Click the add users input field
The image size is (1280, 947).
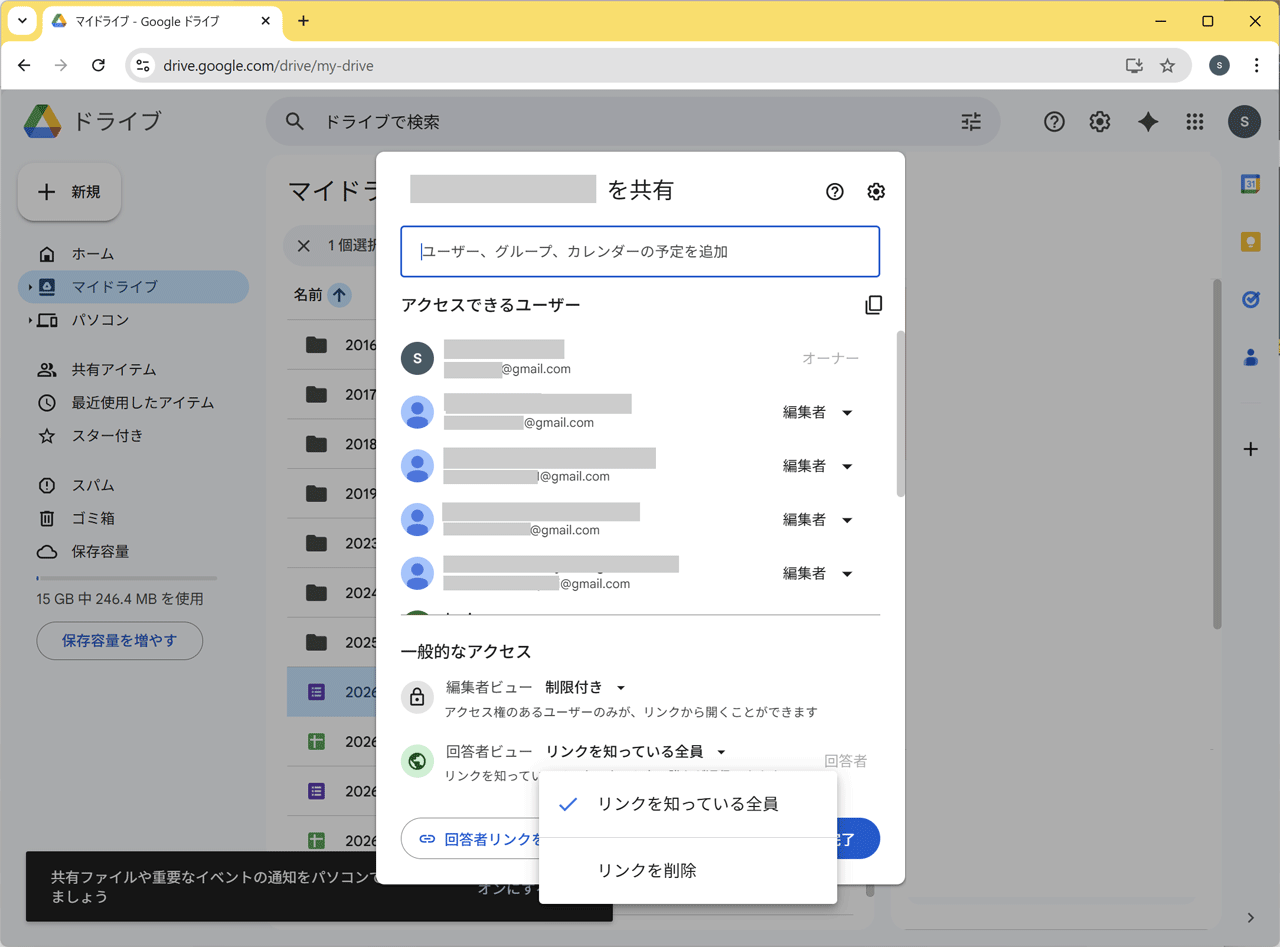pyautogui.click(x=640, y=252)
